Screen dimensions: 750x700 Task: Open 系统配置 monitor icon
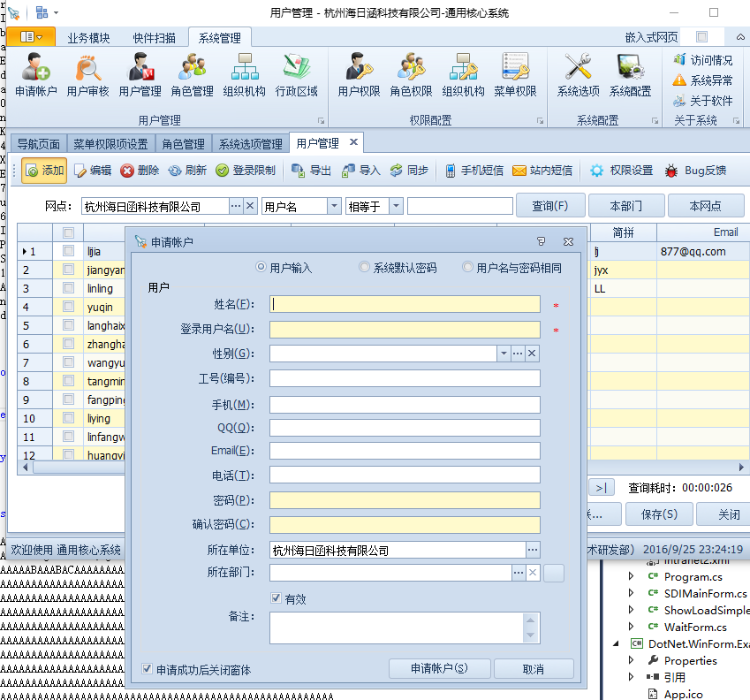pos(630,75)
